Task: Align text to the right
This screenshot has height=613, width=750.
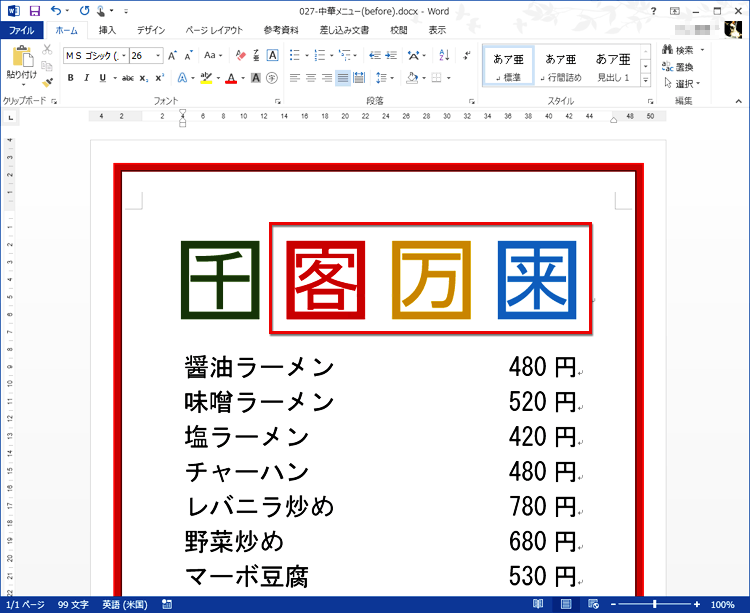Action: 327,78
